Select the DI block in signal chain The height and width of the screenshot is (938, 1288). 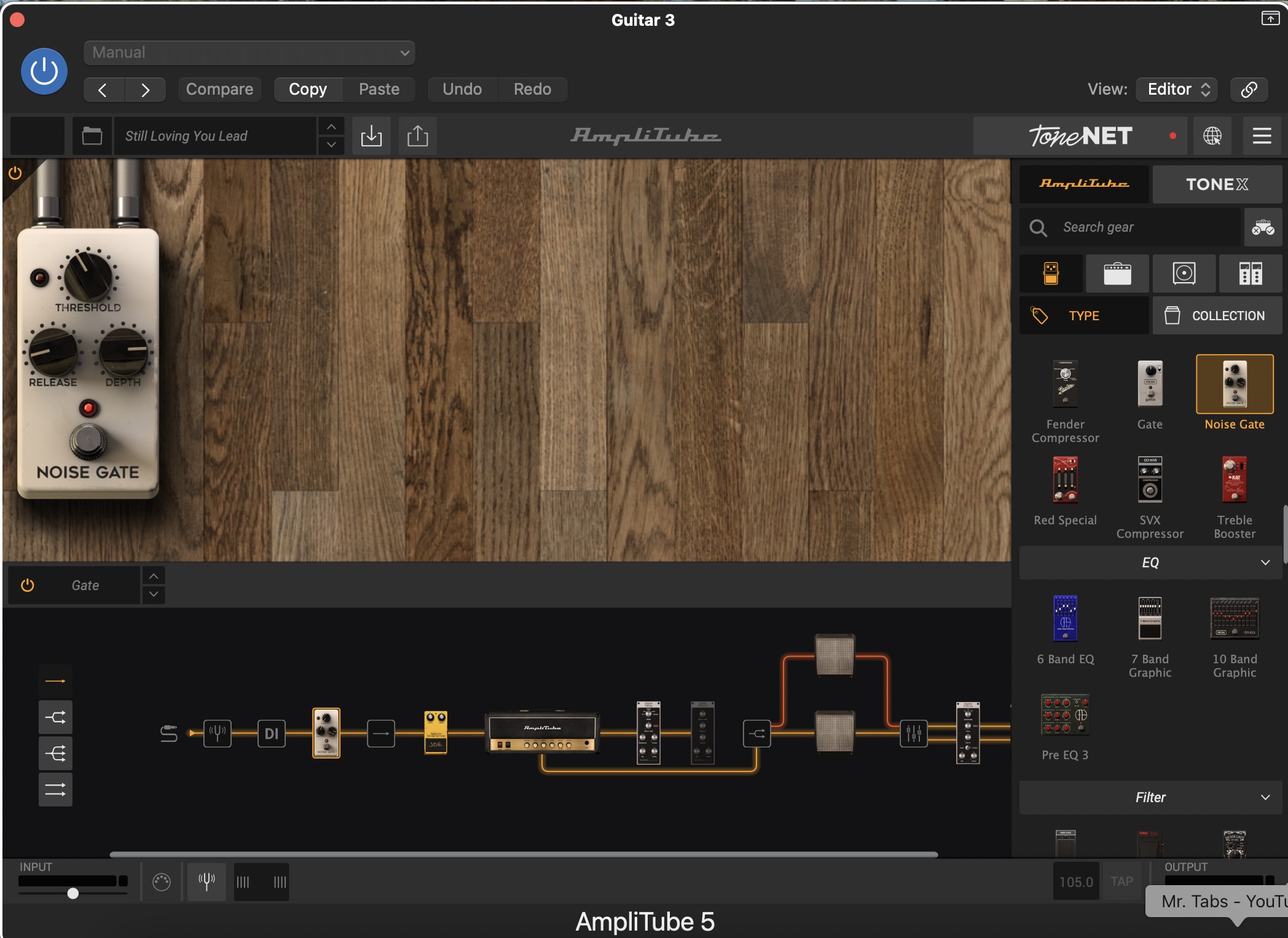tap(272, 733)
